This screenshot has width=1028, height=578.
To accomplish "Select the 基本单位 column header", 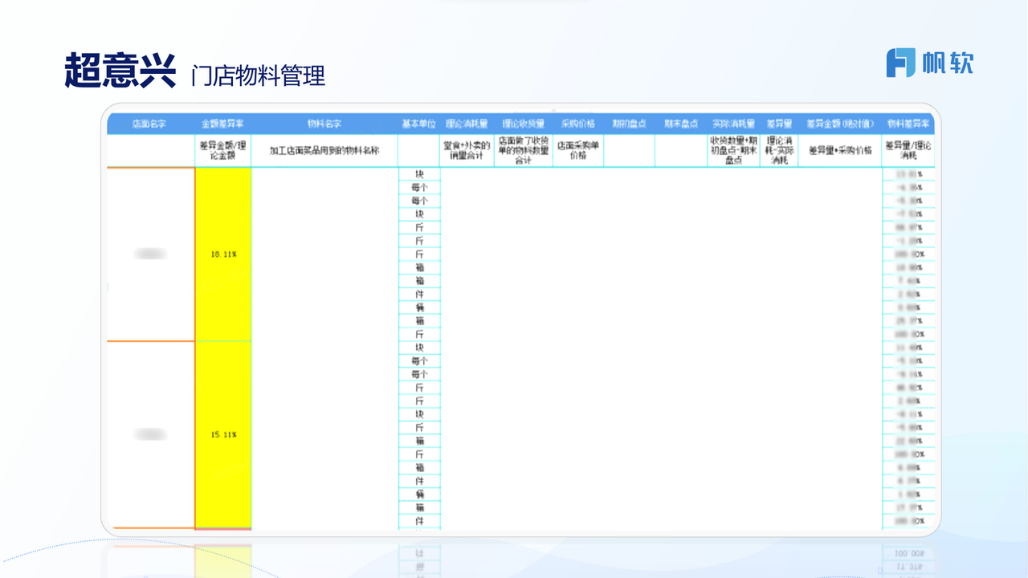I will point(419,124).
